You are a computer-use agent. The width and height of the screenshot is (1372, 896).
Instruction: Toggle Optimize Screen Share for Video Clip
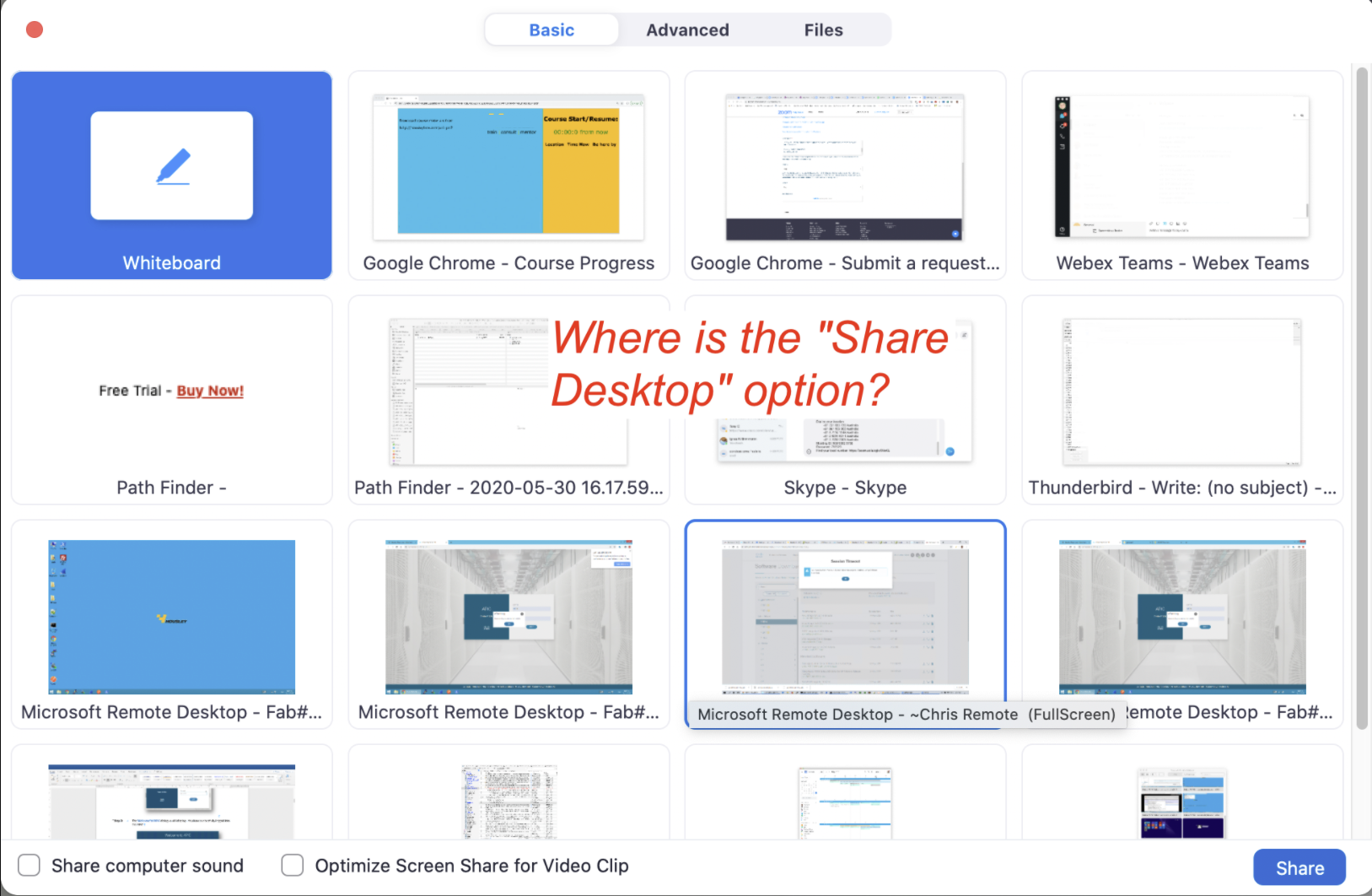[293, 866]
